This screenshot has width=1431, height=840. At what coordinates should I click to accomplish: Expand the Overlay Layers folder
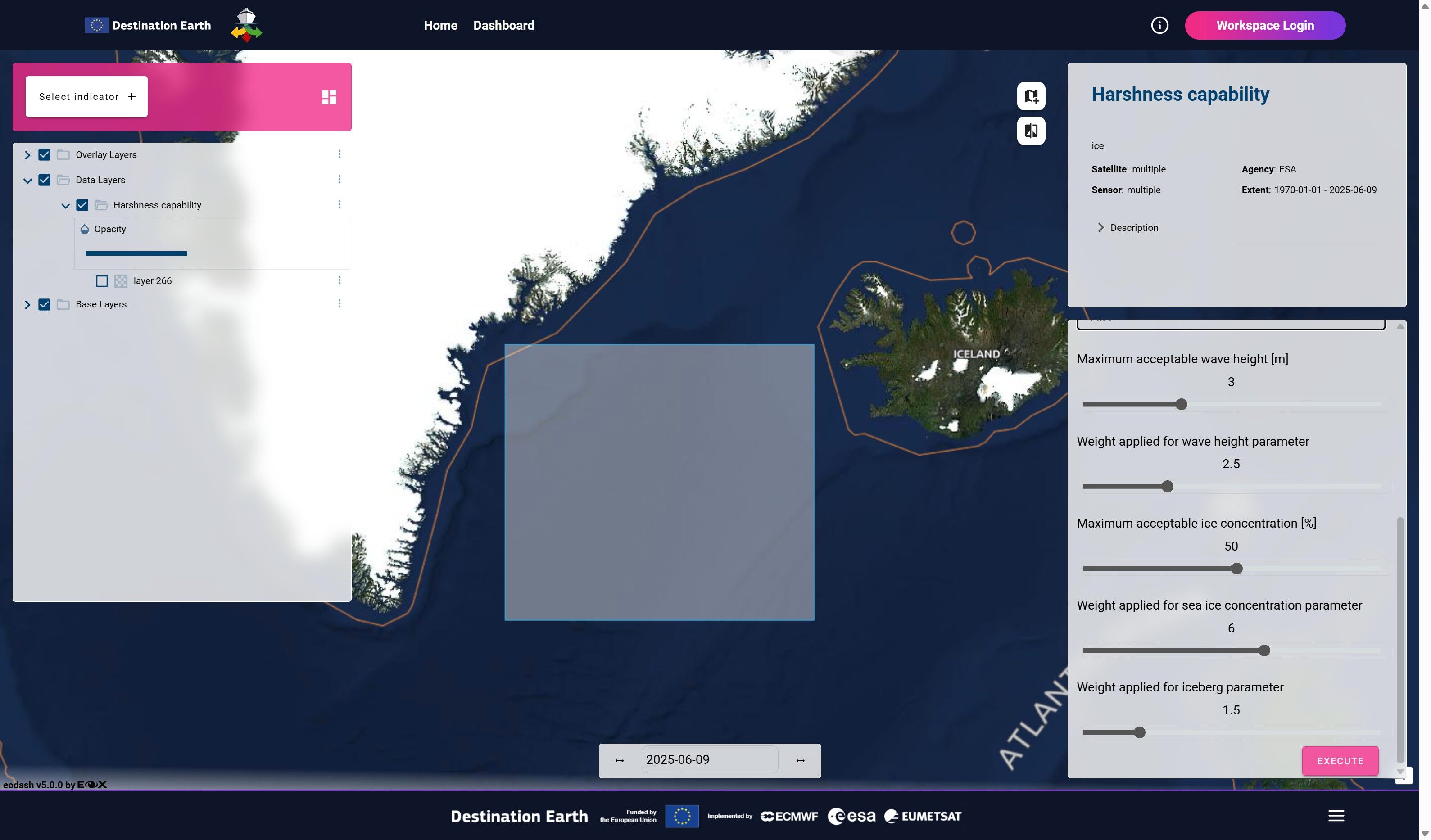pos(27,155)
